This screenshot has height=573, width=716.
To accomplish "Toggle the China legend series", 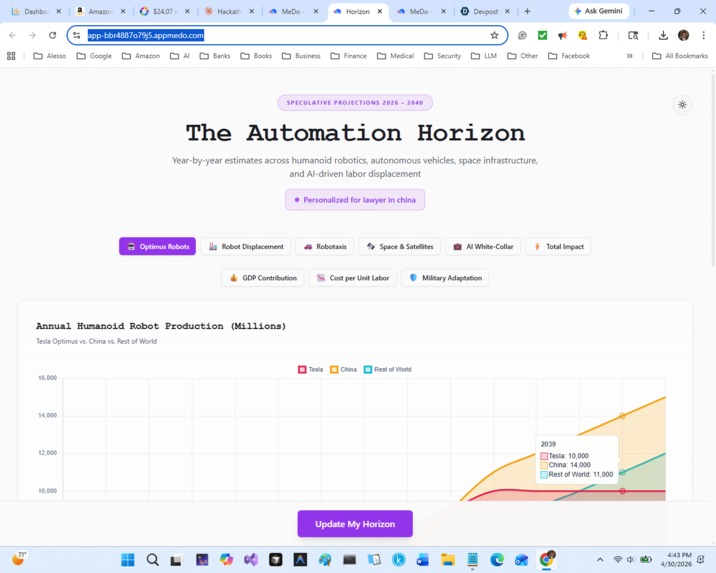I will [x=343, y=369].
